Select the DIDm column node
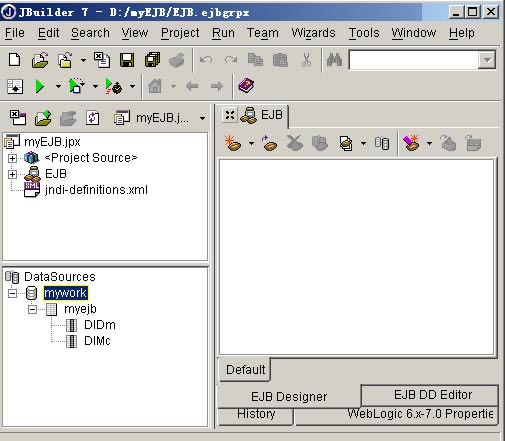 point(100,325)
